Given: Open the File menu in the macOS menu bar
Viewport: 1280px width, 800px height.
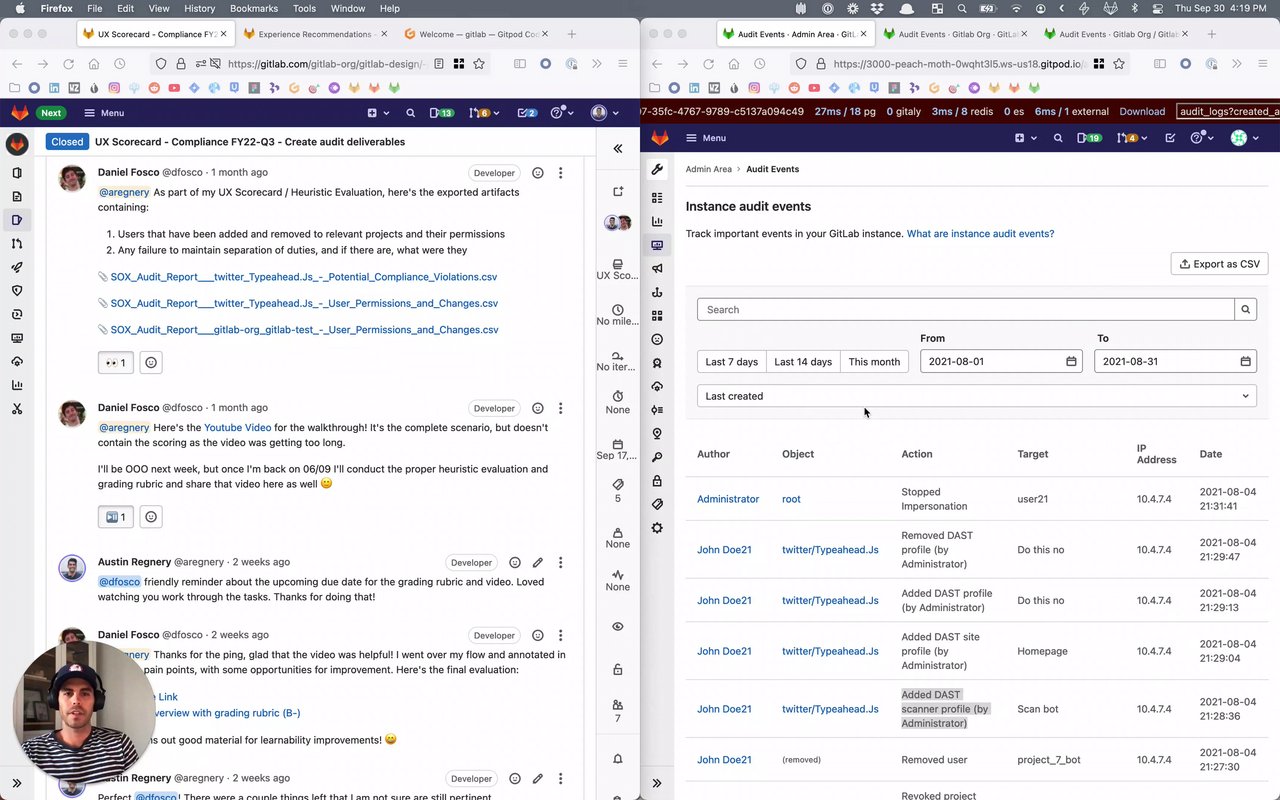Looking at the screenshot, I should 95,8.
